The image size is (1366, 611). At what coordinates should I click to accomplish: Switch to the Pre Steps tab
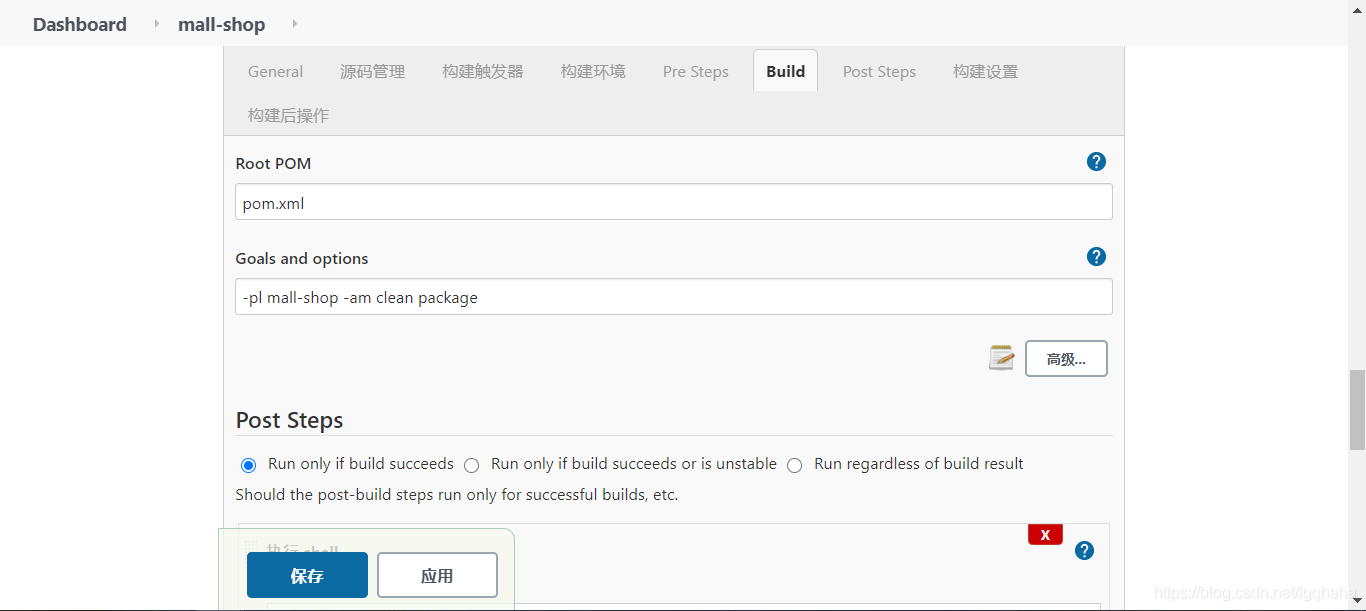[696, 72]
